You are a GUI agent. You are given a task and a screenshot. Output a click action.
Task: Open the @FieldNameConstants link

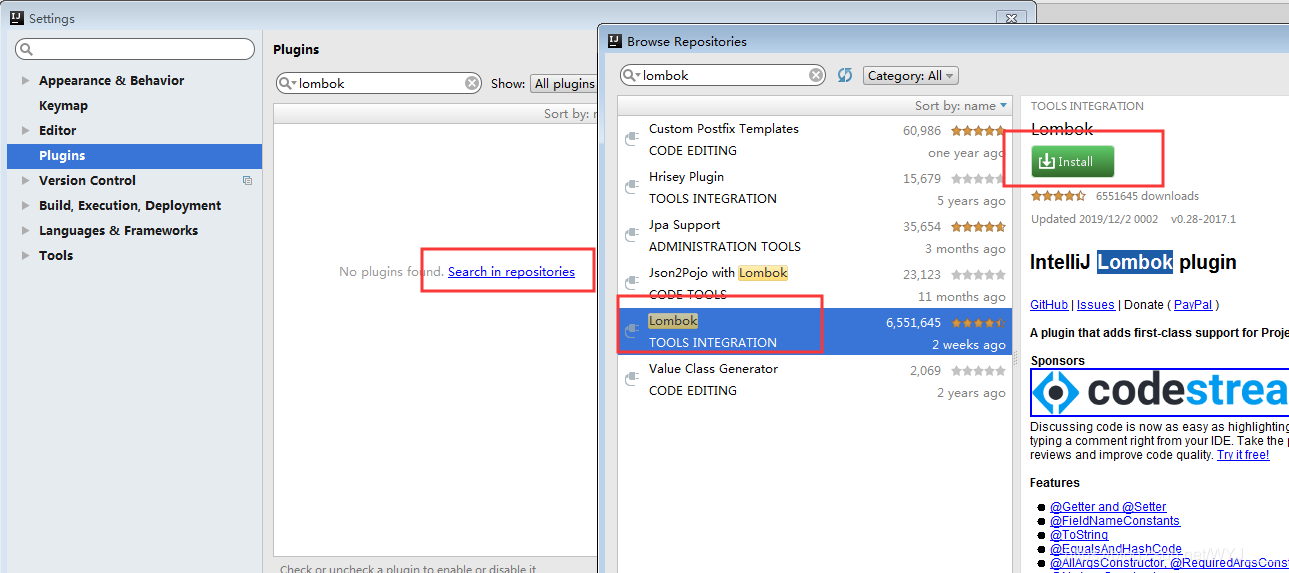click(1115, 520)
